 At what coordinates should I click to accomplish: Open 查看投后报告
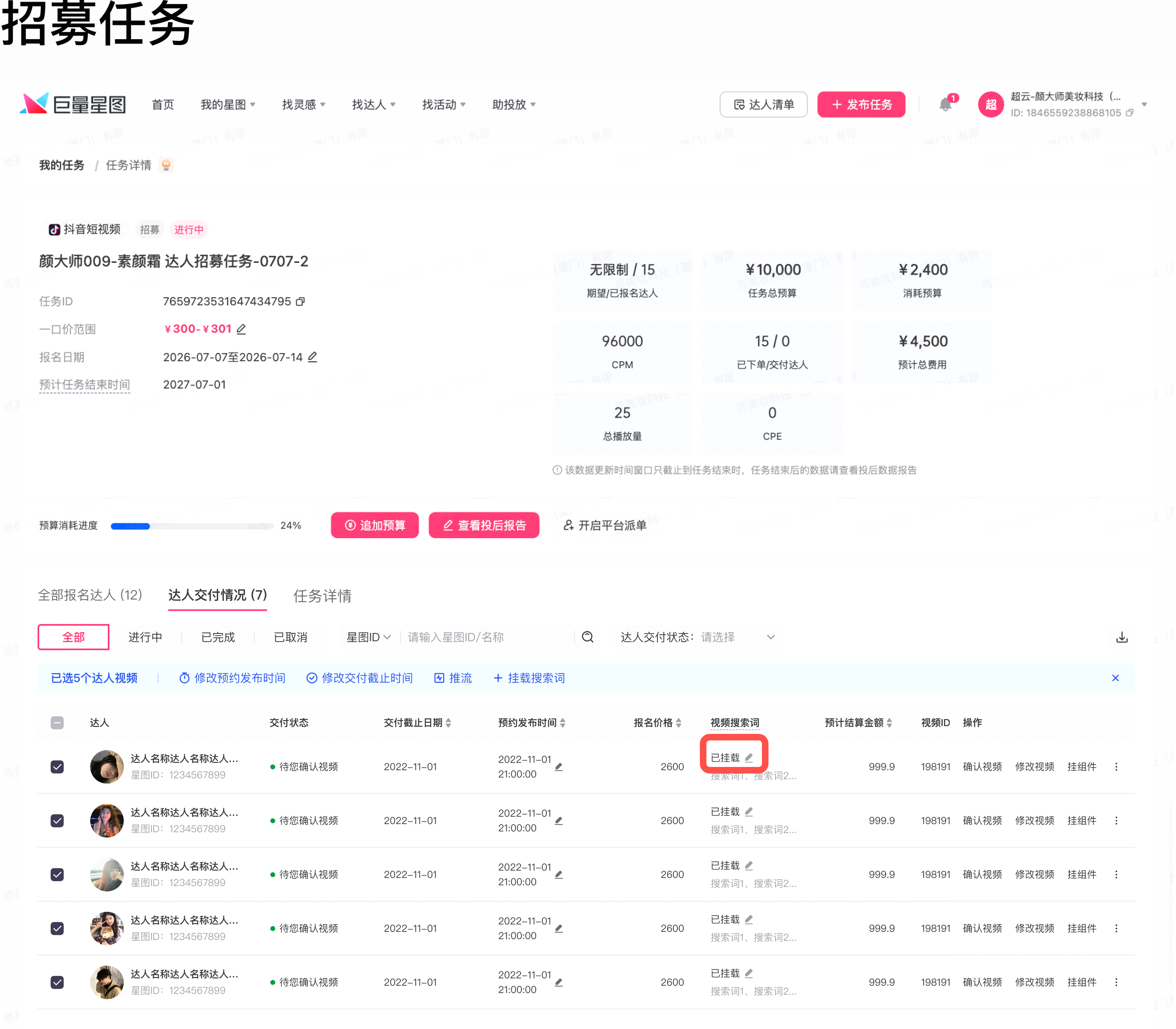pos(484,525)
